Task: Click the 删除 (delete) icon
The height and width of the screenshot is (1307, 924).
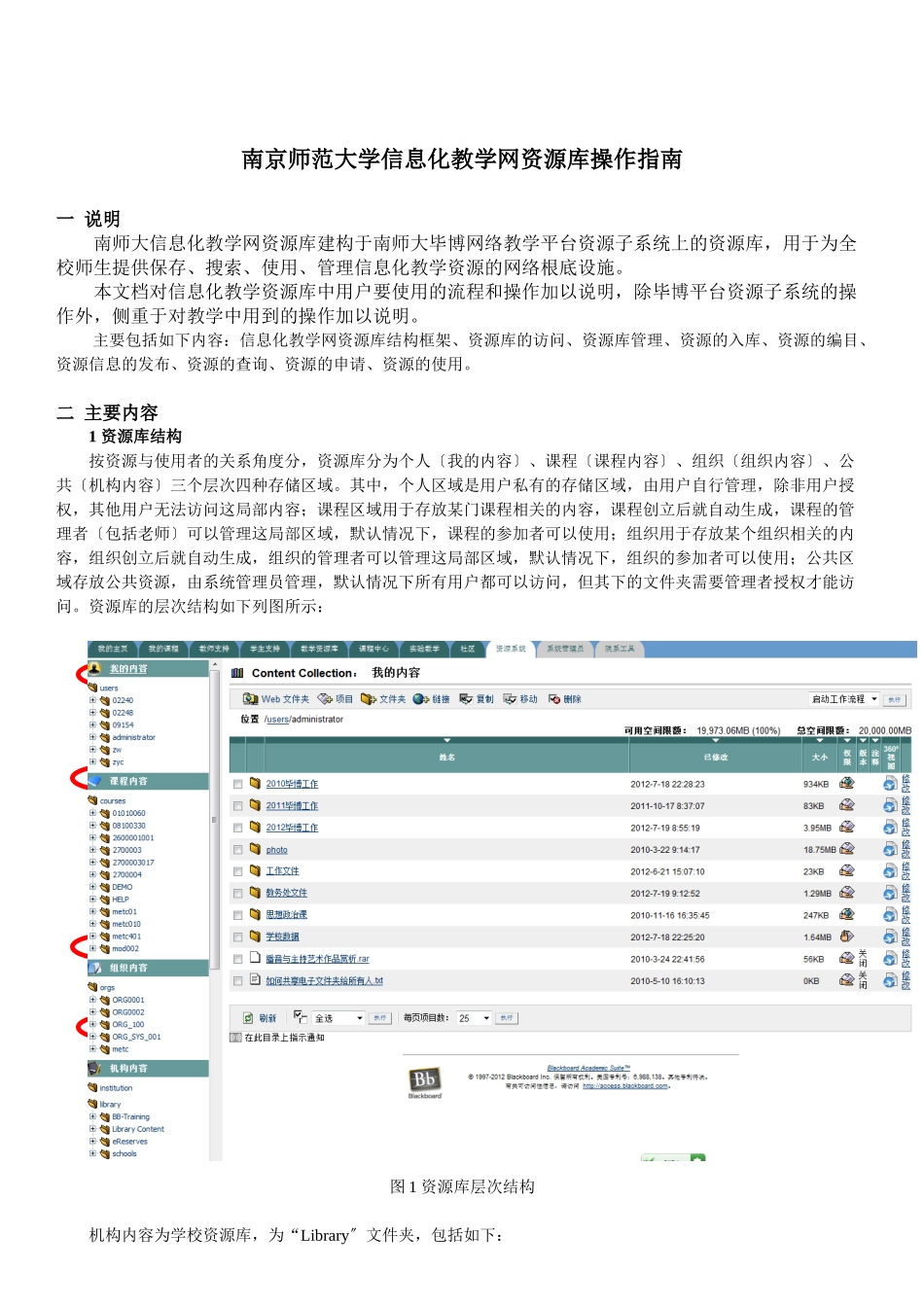Action: pyautogui.click(x=554, y=699)
